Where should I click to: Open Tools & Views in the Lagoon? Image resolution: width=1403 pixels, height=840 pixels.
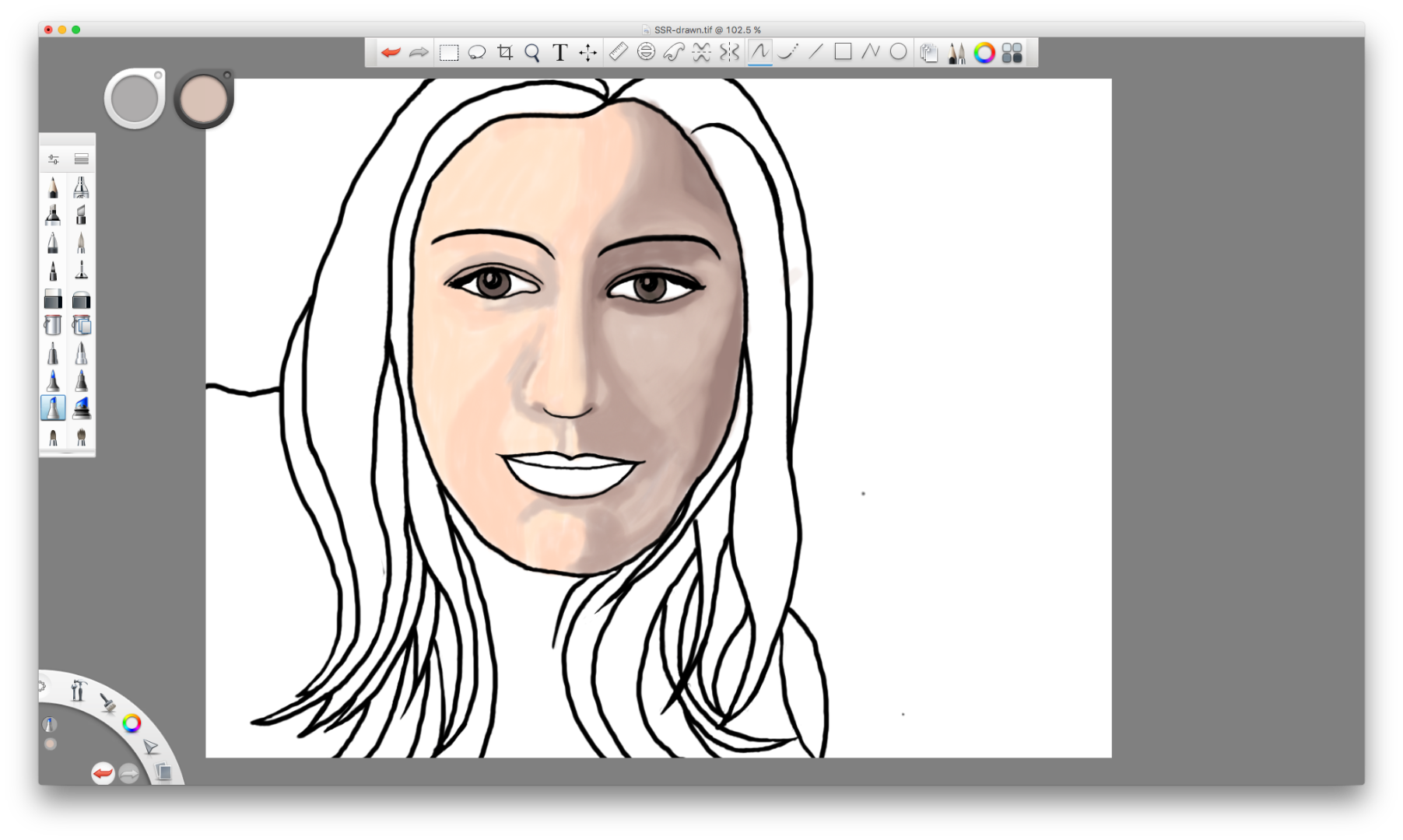pos(77,690)
